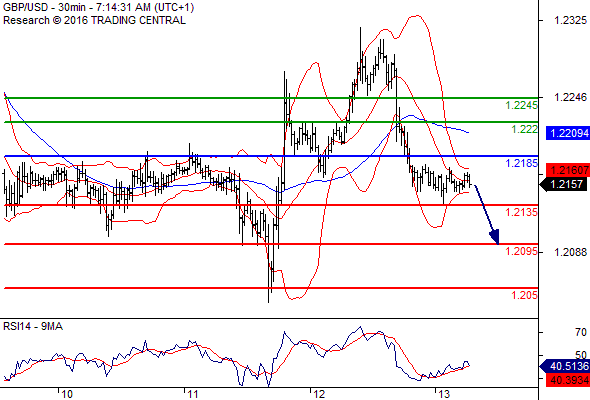590x400 pixels.
Task: Click the RSI14 - 9MA indicator title
Action: coord(33,326)
